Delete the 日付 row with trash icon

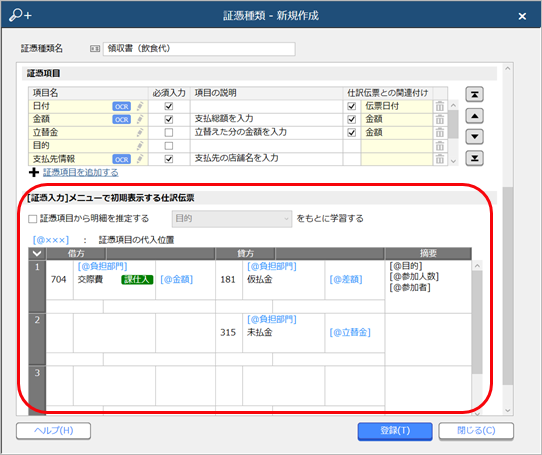440,106
